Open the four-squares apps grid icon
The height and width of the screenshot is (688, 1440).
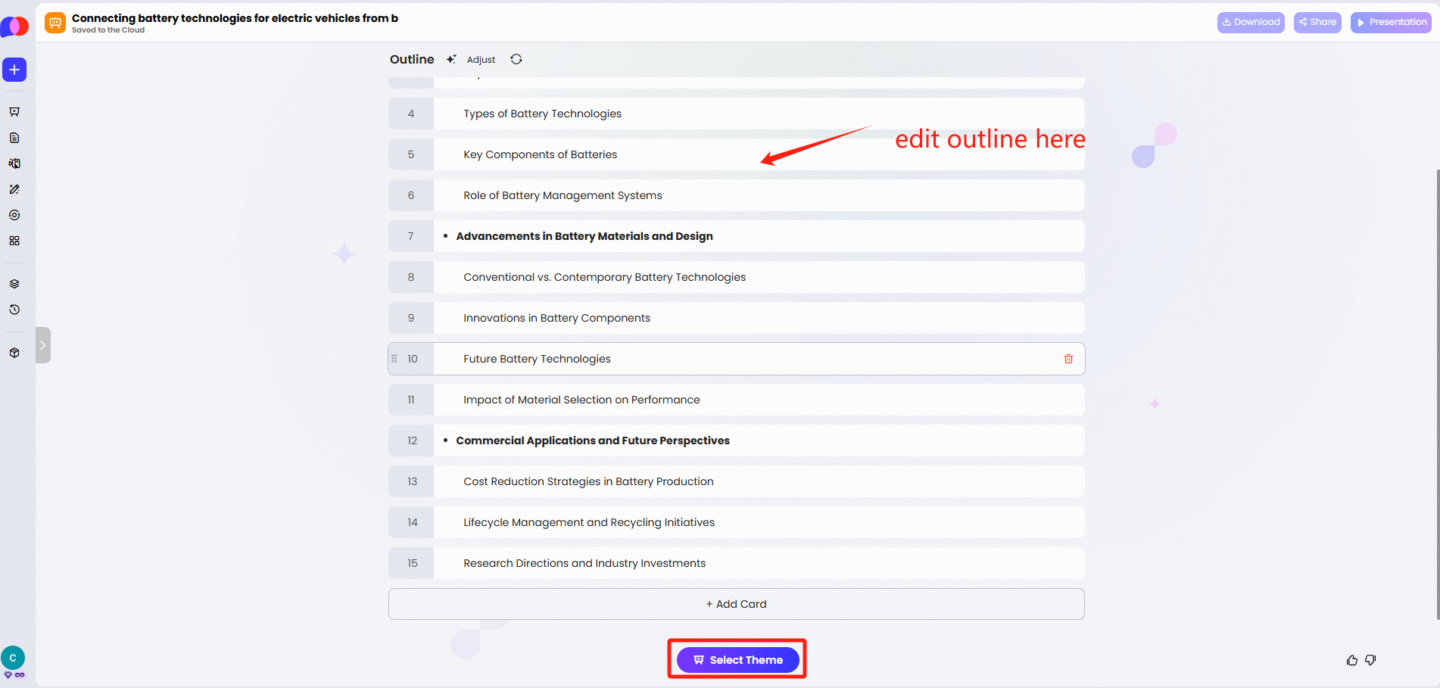click(14, 241)
